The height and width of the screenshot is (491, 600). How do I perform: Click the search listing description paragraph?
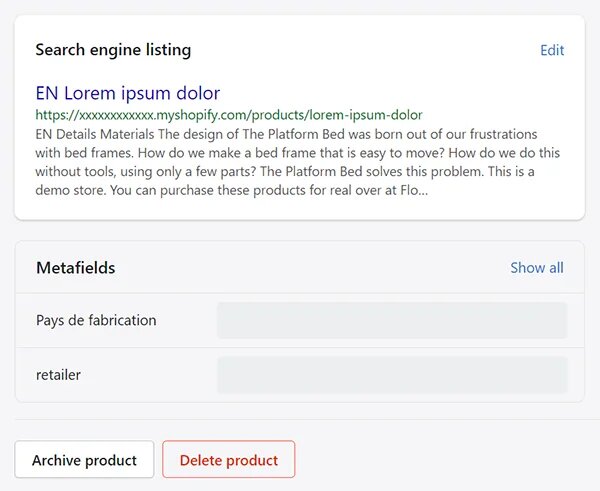pos(286,161)
